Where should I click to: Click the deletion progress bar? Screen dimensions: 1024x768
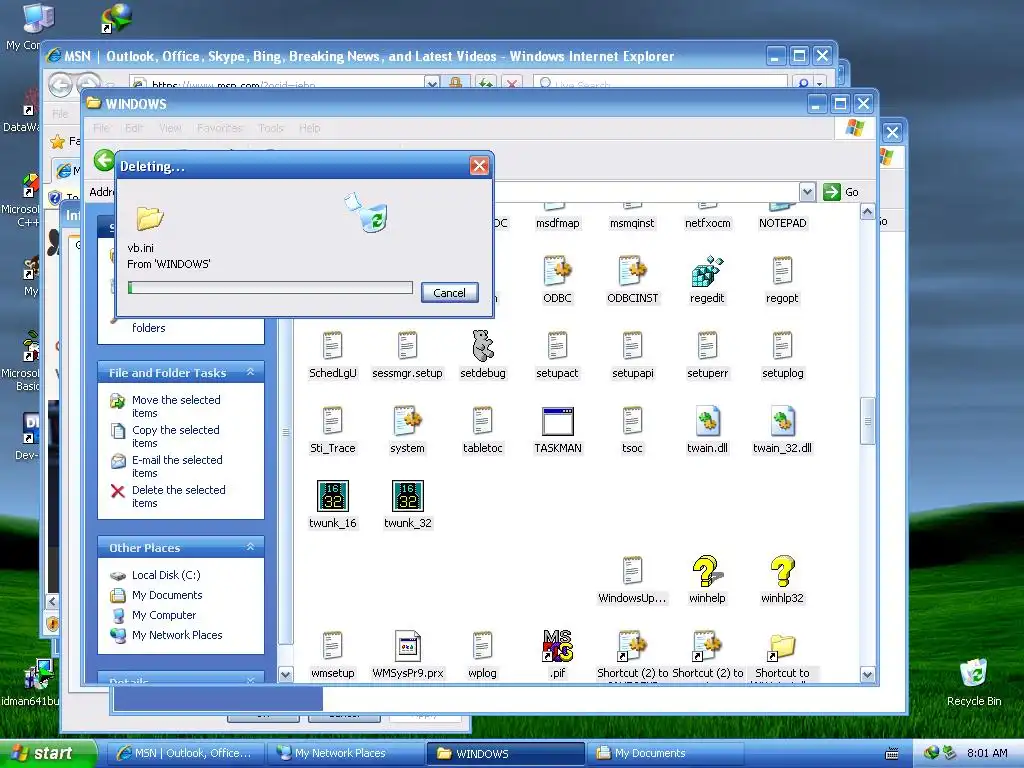click(270, 288)
